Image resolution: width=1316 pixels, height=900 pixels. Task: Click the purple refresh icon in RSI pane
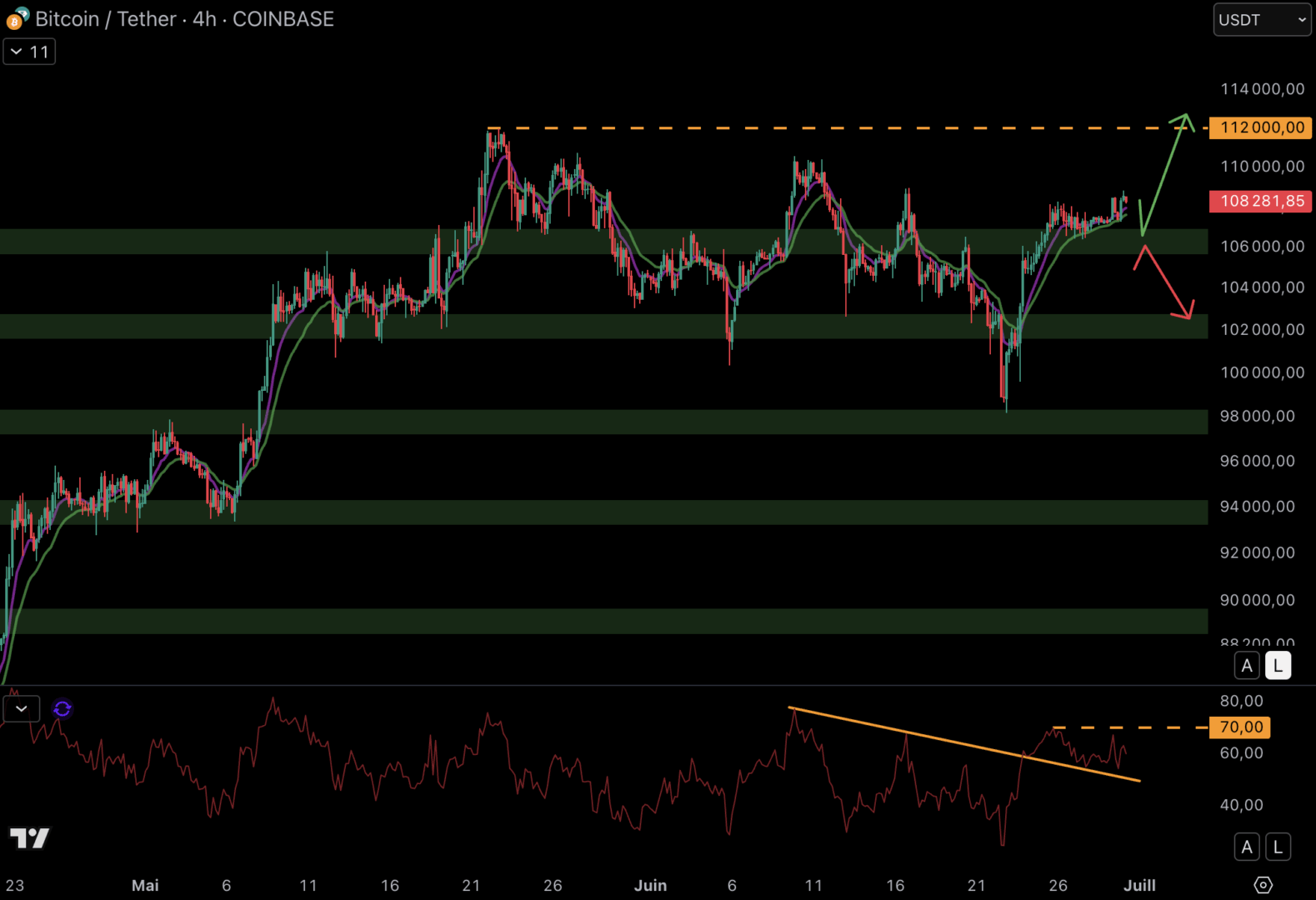pos(63,709)
